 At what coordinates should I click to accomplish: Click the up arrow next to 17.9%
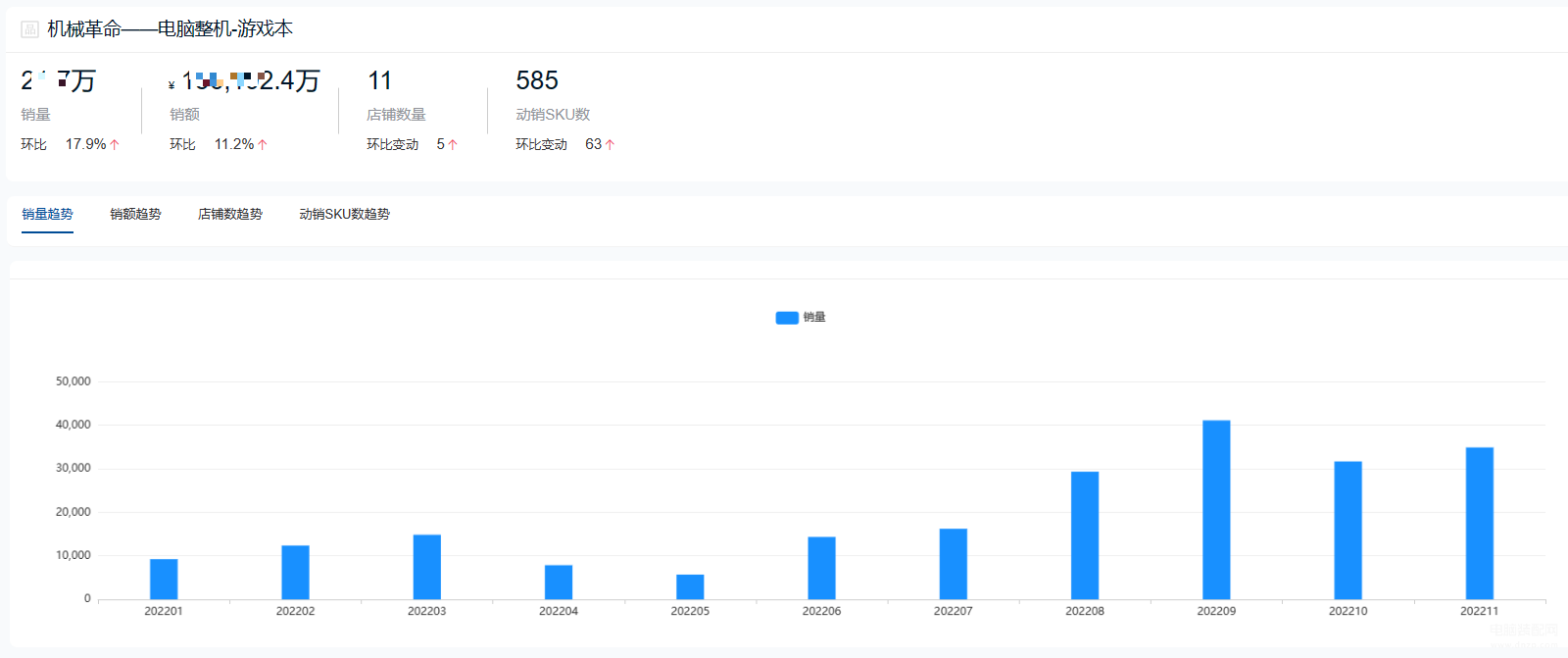click(x=115, y=144)
